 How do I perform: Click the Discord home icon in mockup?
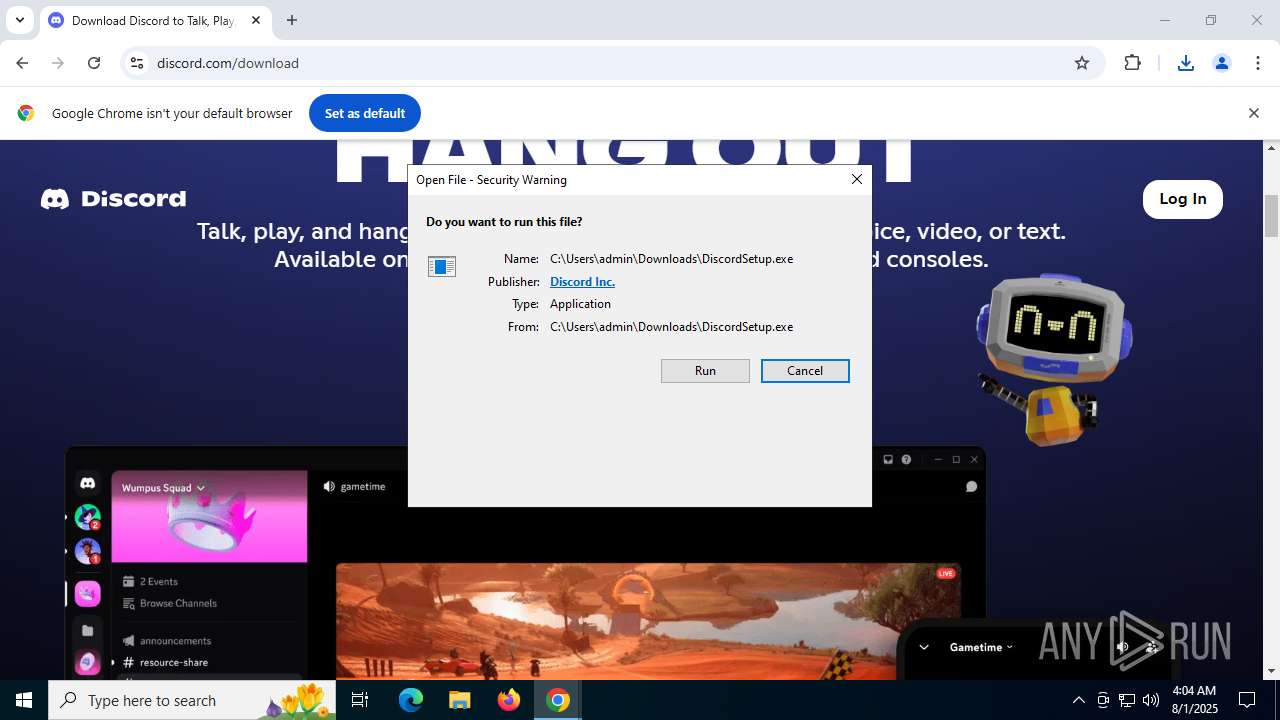pyautogui.click(x=88, y=484)
